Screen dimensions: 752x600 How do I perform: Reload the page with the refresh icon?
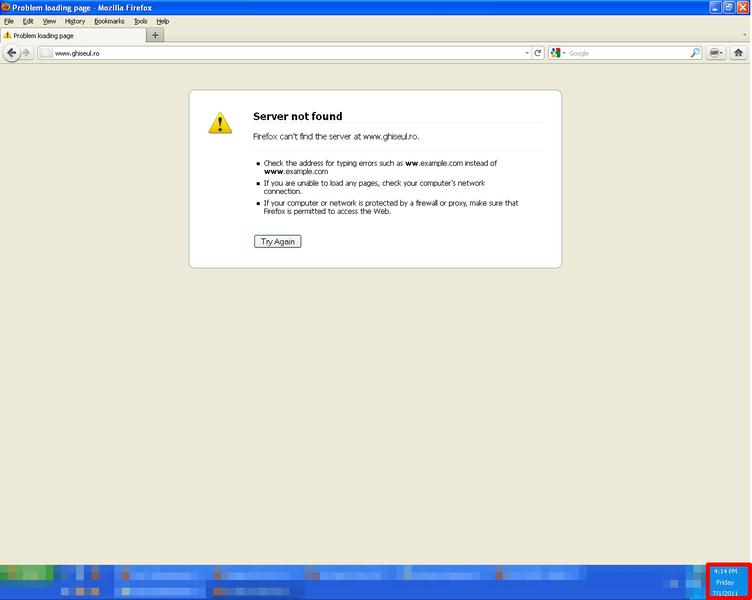538,53
